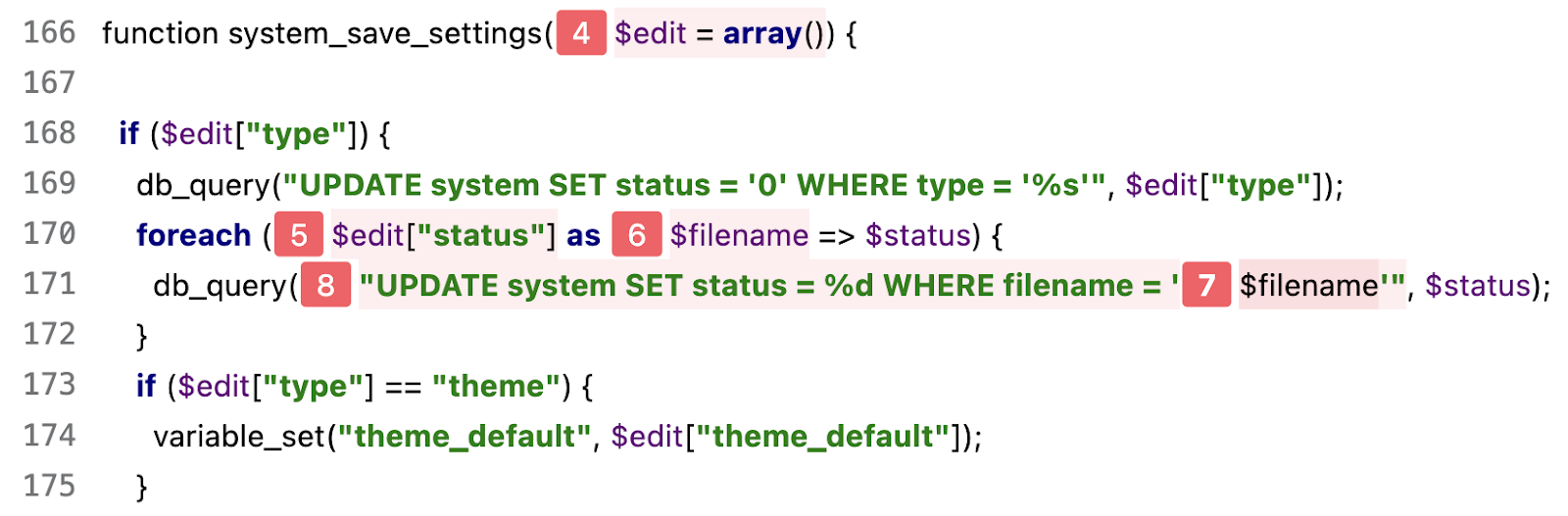This screenshot has height=516, width=1568.
Task: Click the "theme" string on line 173
Action: [496, 386]
